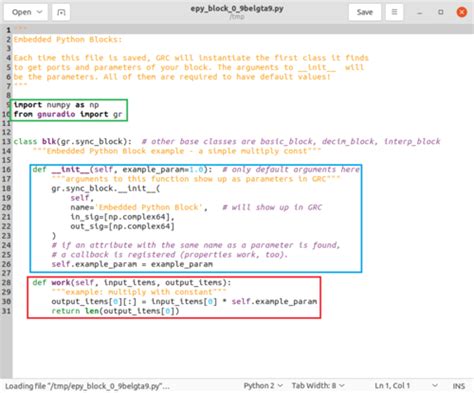
Task: Click the 'a callback is registered' comment line
Action: pos(170,255)
